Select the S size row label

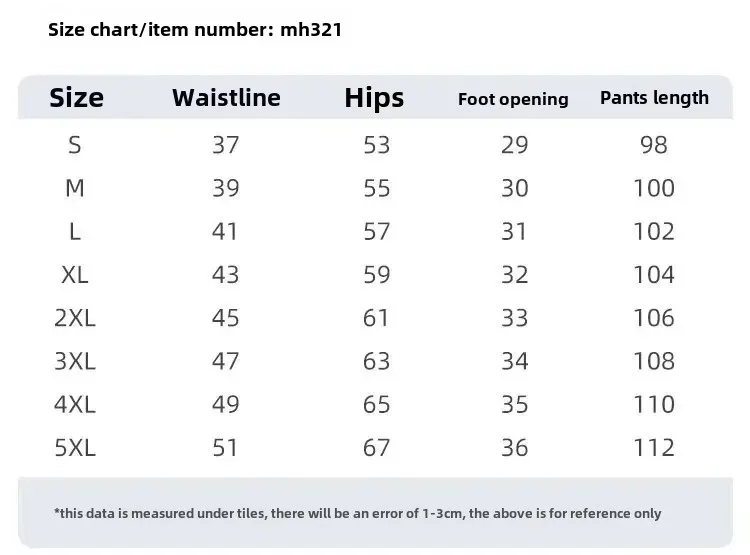[75, 145]
